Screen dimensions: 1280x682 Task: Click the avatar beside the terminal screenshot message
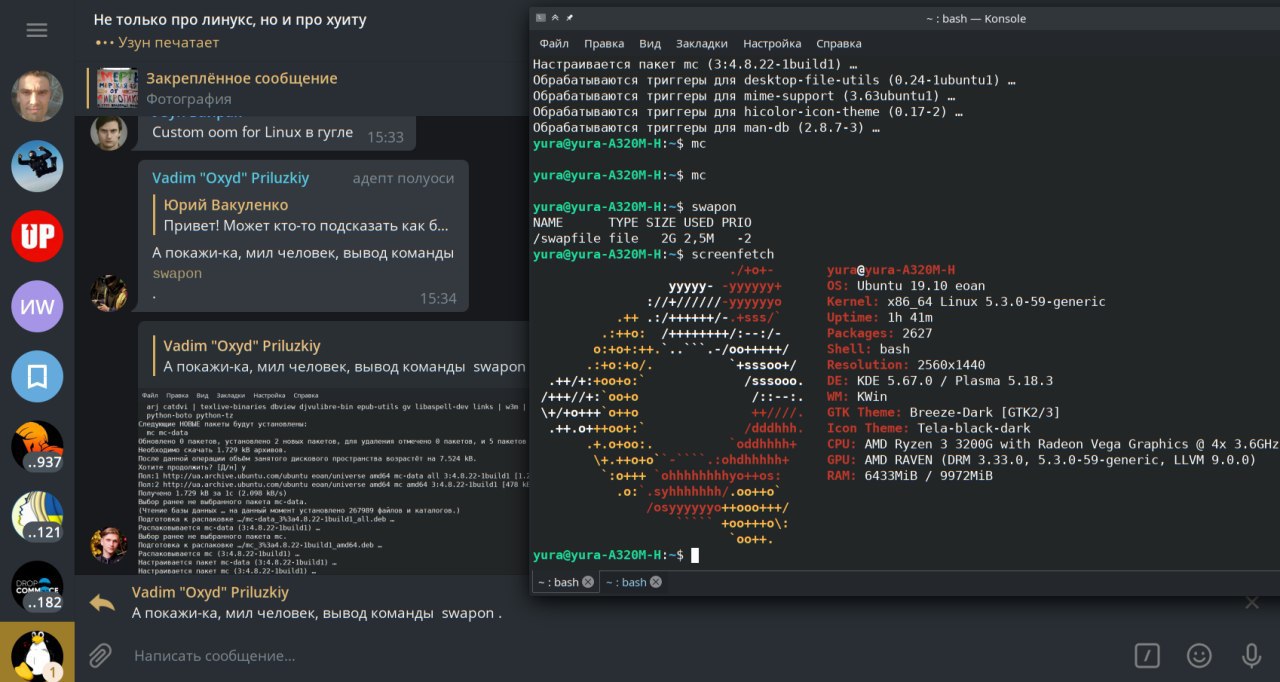coord(109,546)
